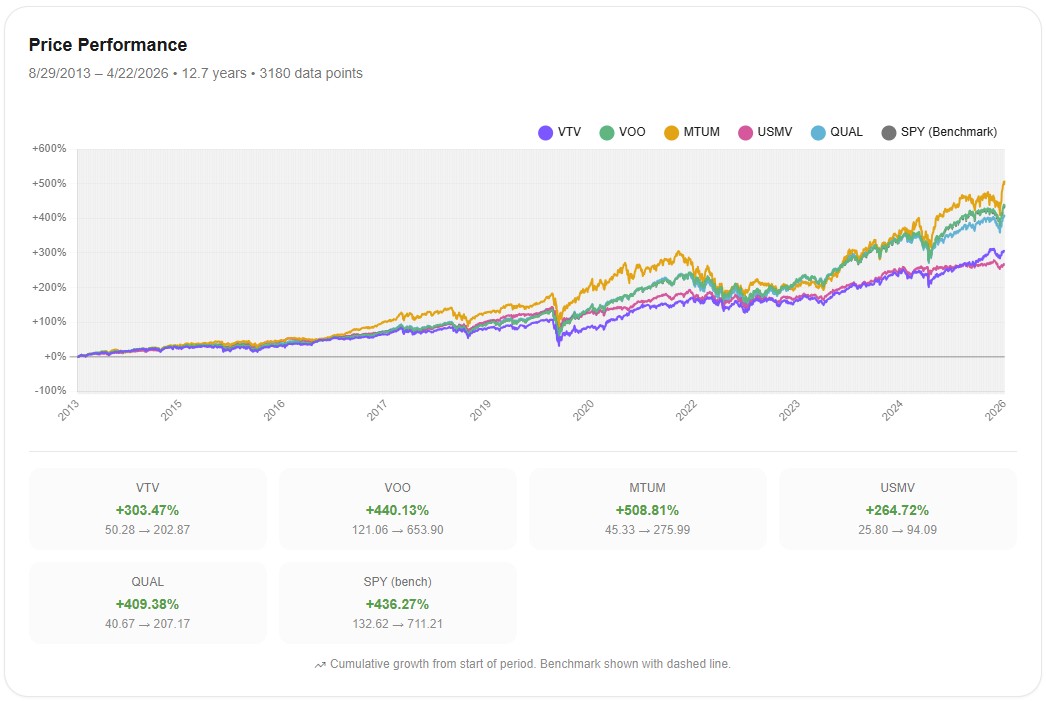The height and width of the screenshot is (701, 1046).
Task: Click MTUM price range 45.33 → 275.99
Action: pyautogui.click(x=647, y=530)
